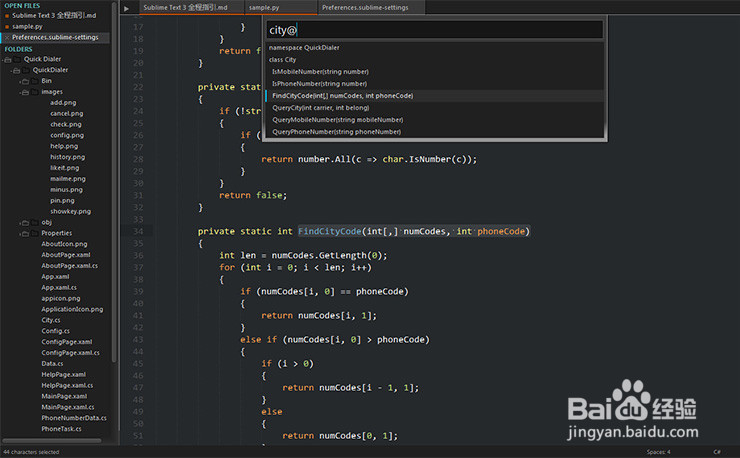Open showkey.png in the sidebar
Image resolution: width=740 pixels, height=458 pixels.
pos(70,211)
